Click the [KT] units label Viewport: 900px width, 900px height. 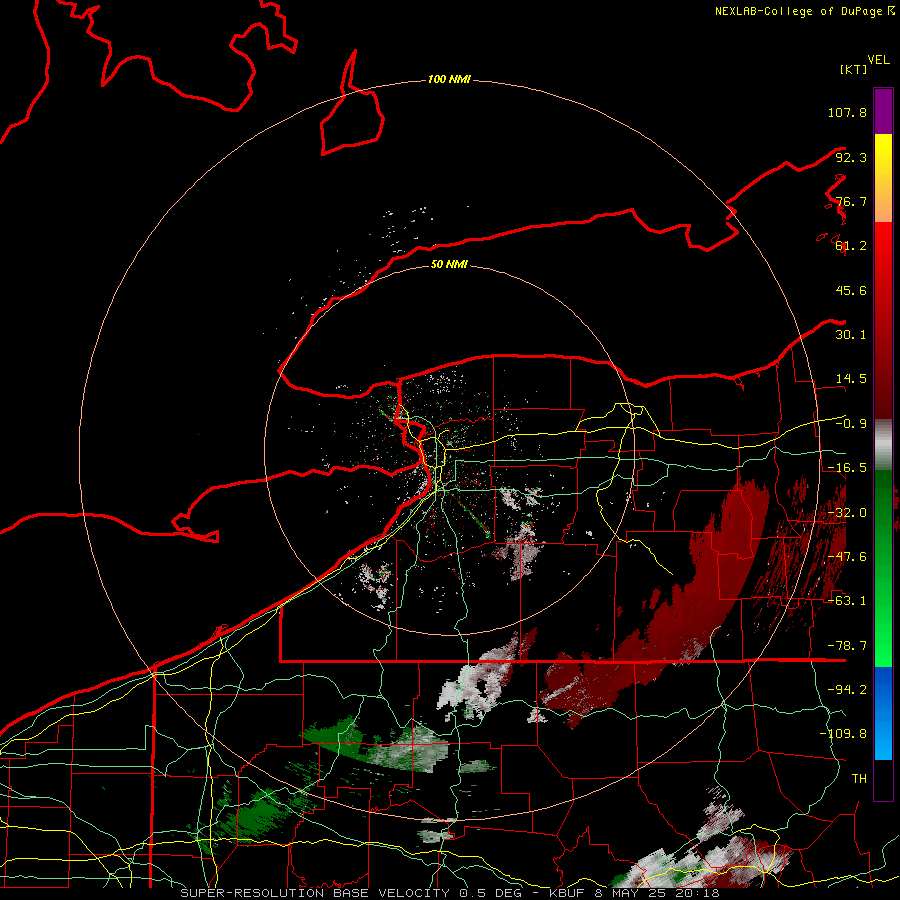854,69
